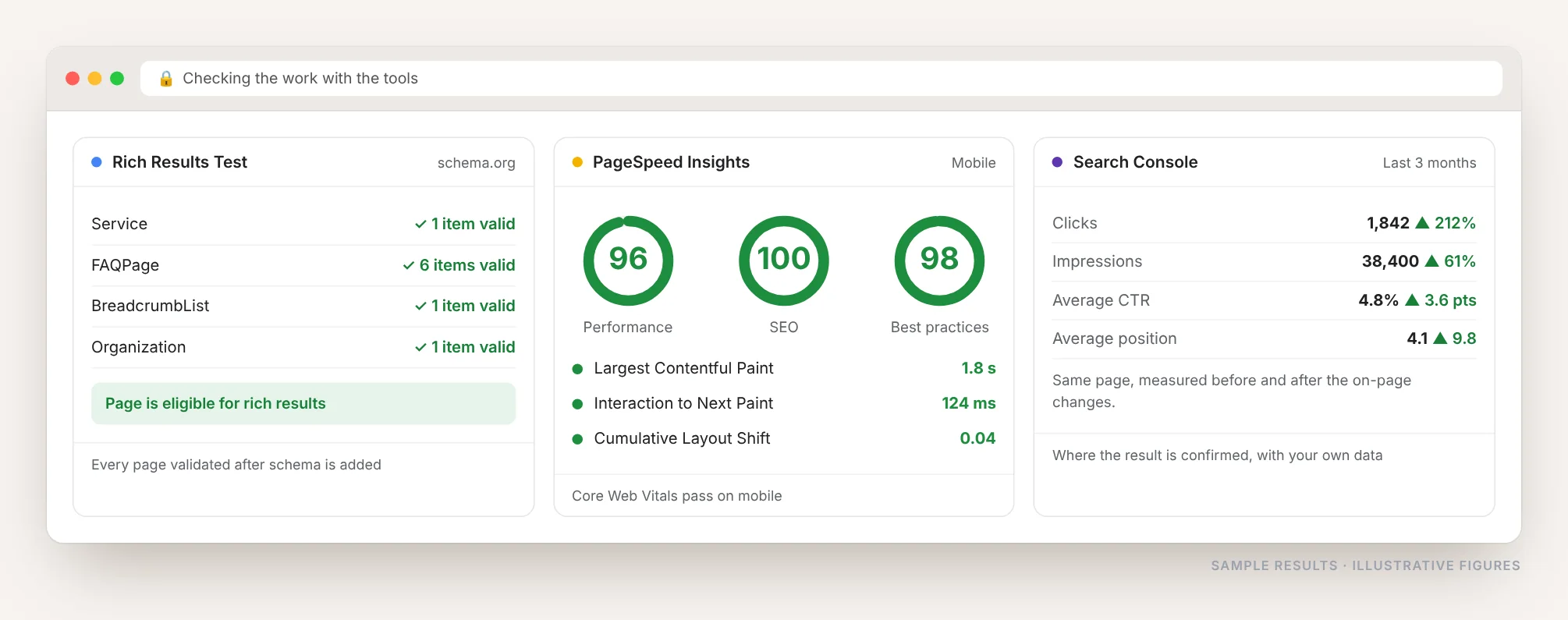Click the "Organization" schema type label
The image size is (1568, 620).
pyautogui.click(x=139, y=347)
